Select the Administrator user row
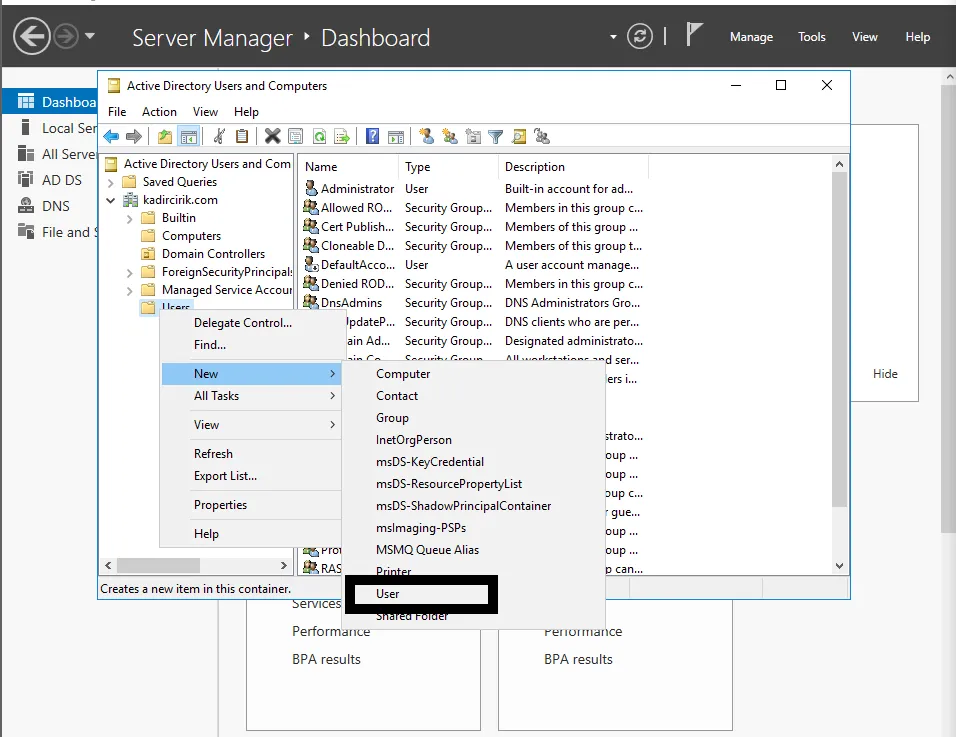 [x=473, y=189]
